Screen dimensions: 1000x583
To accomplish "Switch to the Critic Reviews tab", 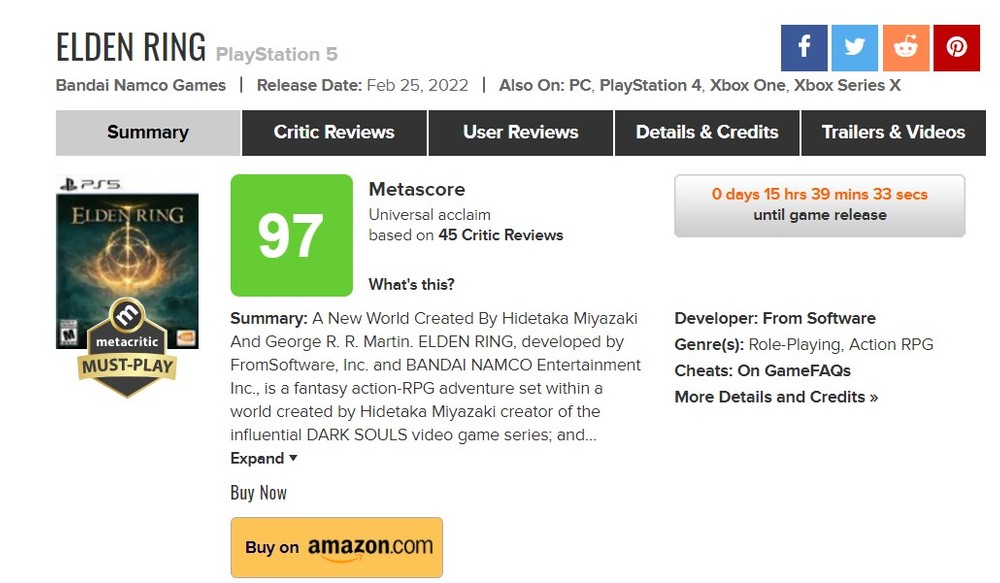I will (x=334, y=132).
